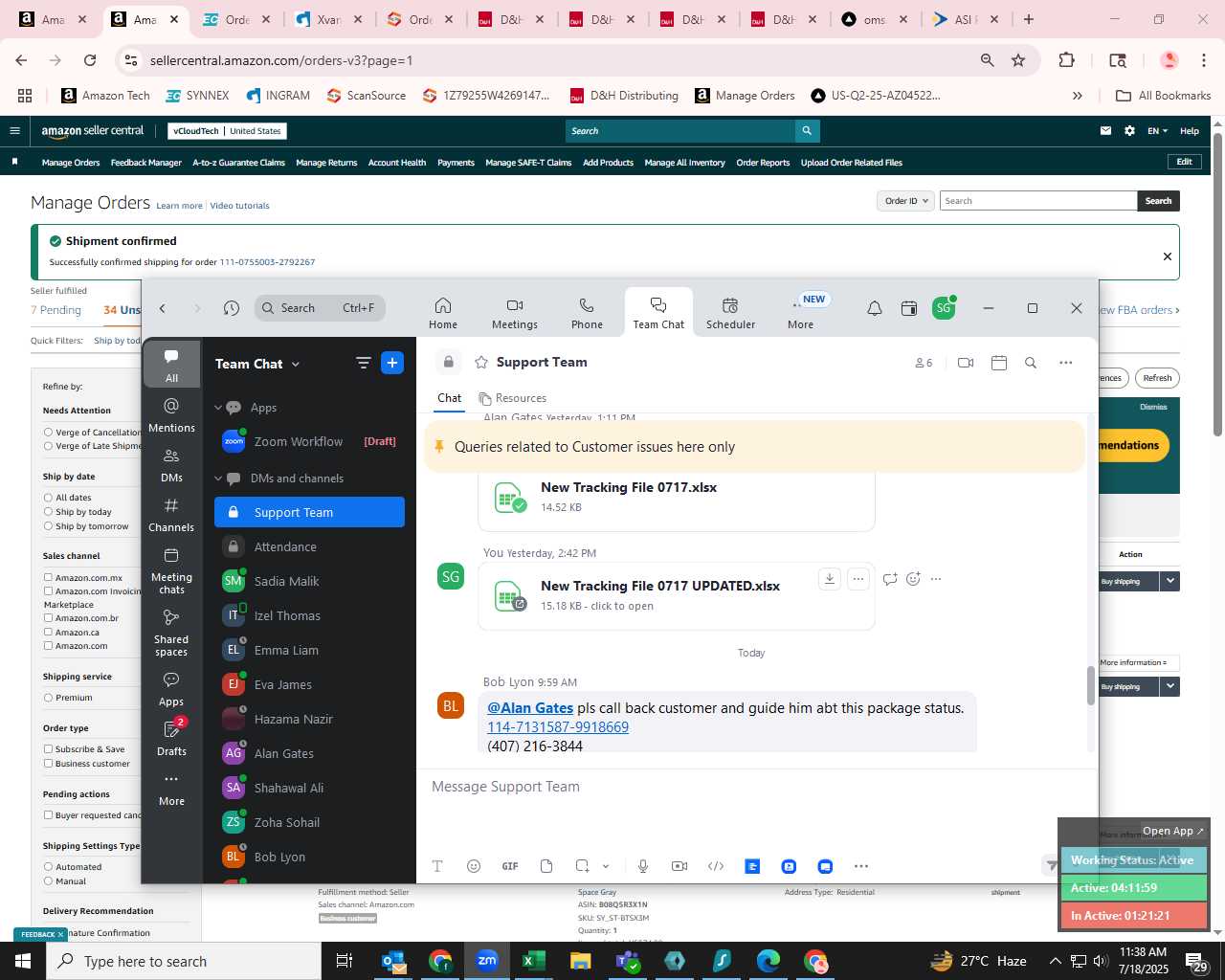Open the sidebar More ellipsis in Zoom
This screenshot has height=980, width=1225.
pos(171,789)
